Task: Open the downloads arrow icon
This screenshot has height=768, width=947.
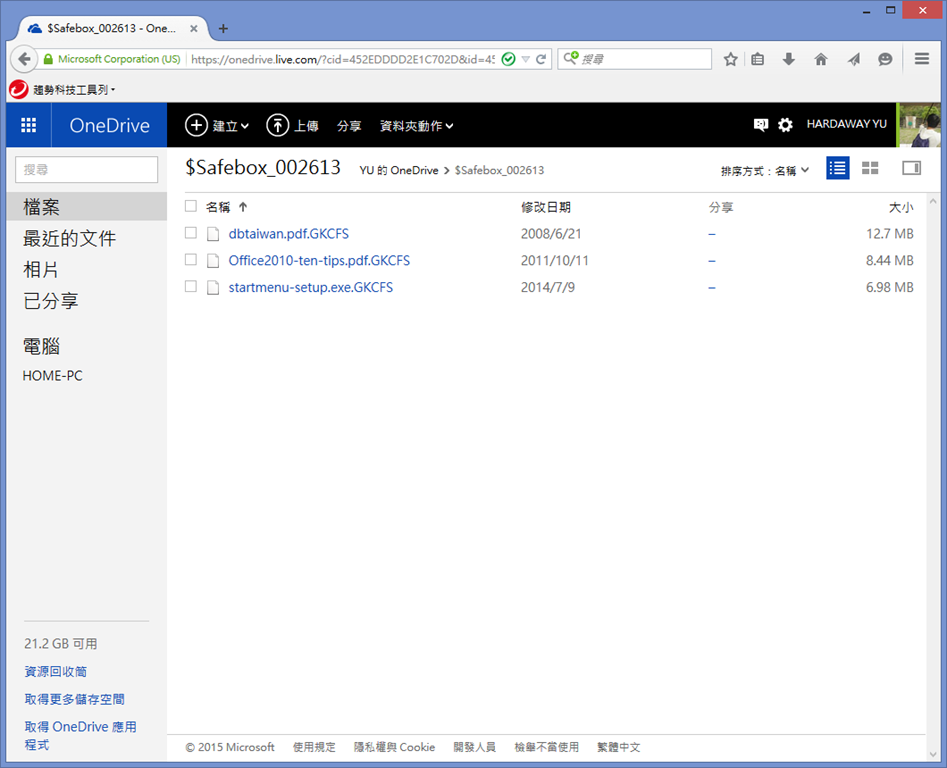Action: click(788, 59)
